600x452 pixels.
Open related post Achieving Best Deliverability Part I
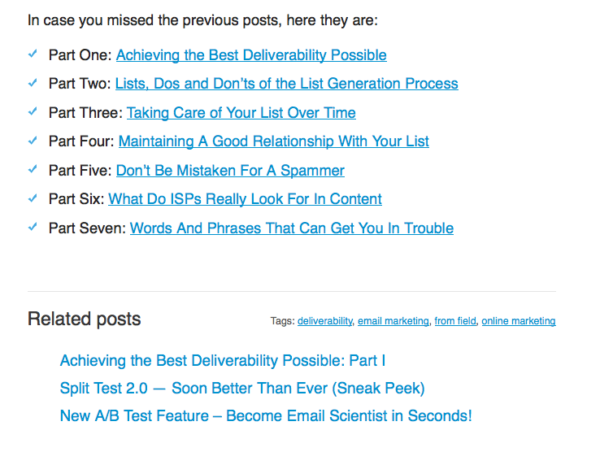click(223, 361)
